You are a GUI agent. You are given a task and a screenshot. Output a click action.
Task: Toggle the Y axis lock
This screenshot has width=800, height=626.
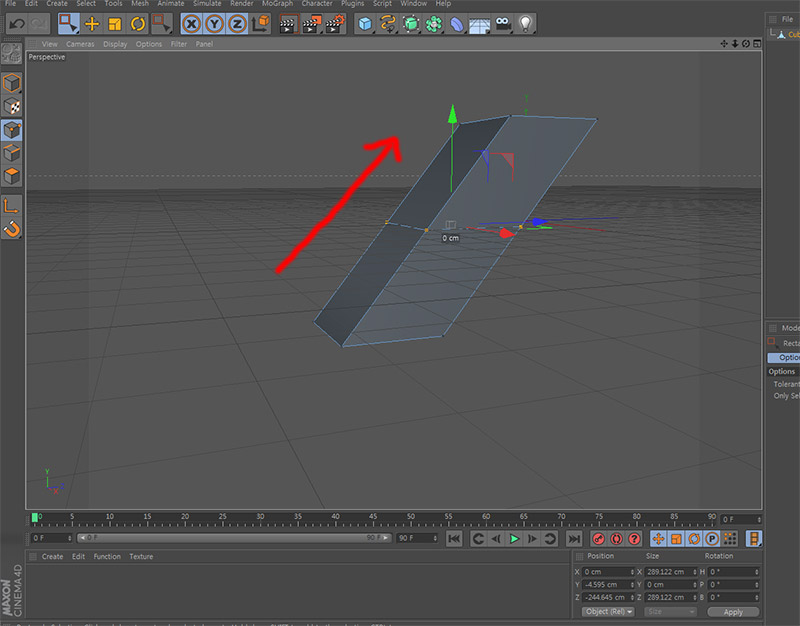pos(214,24)
